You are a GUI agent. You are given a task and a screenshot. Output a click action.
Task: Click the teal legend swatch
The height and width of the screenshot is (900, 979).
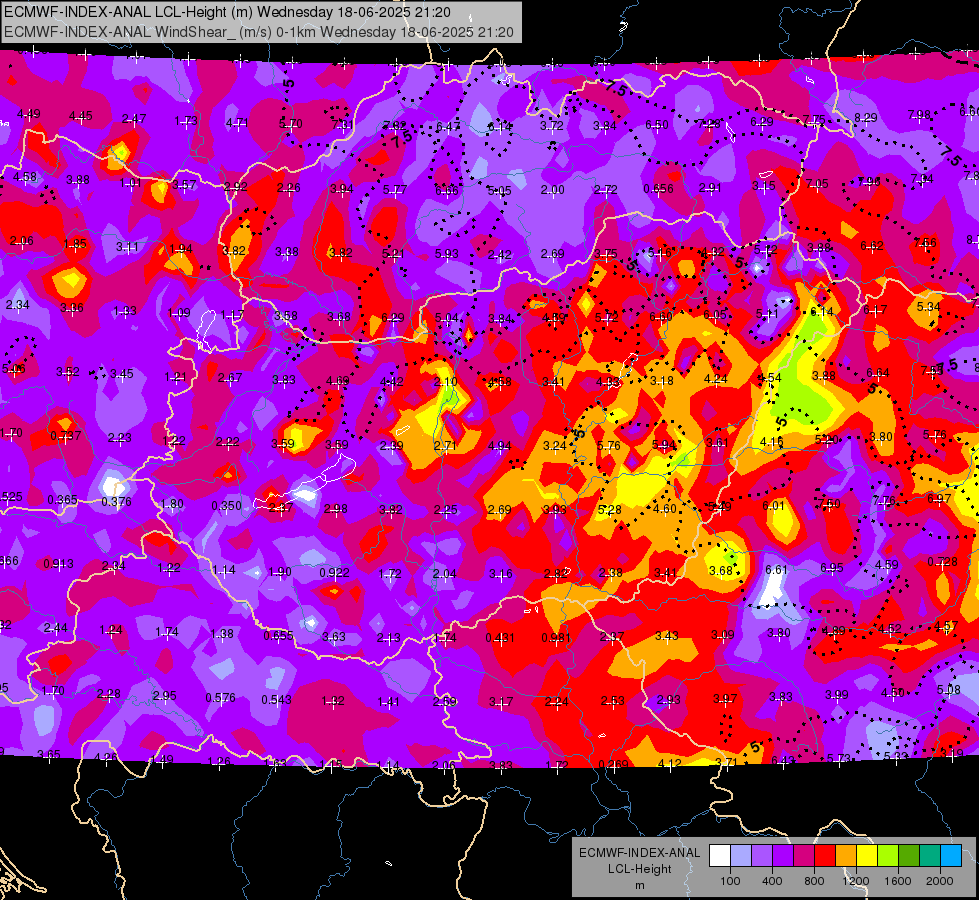point(930,856)
